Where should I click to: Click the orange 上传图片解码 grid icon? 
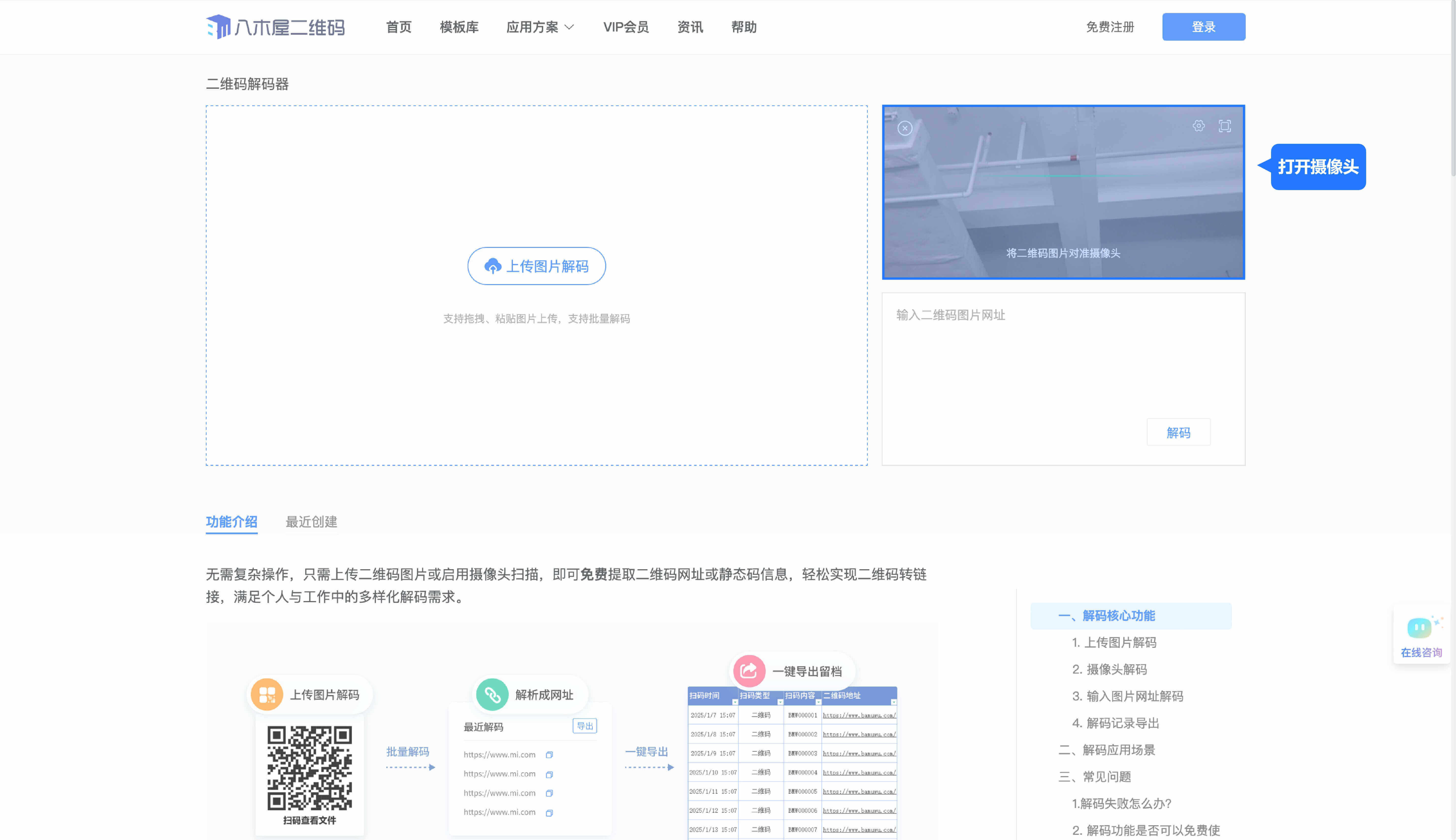coord(266,695)
